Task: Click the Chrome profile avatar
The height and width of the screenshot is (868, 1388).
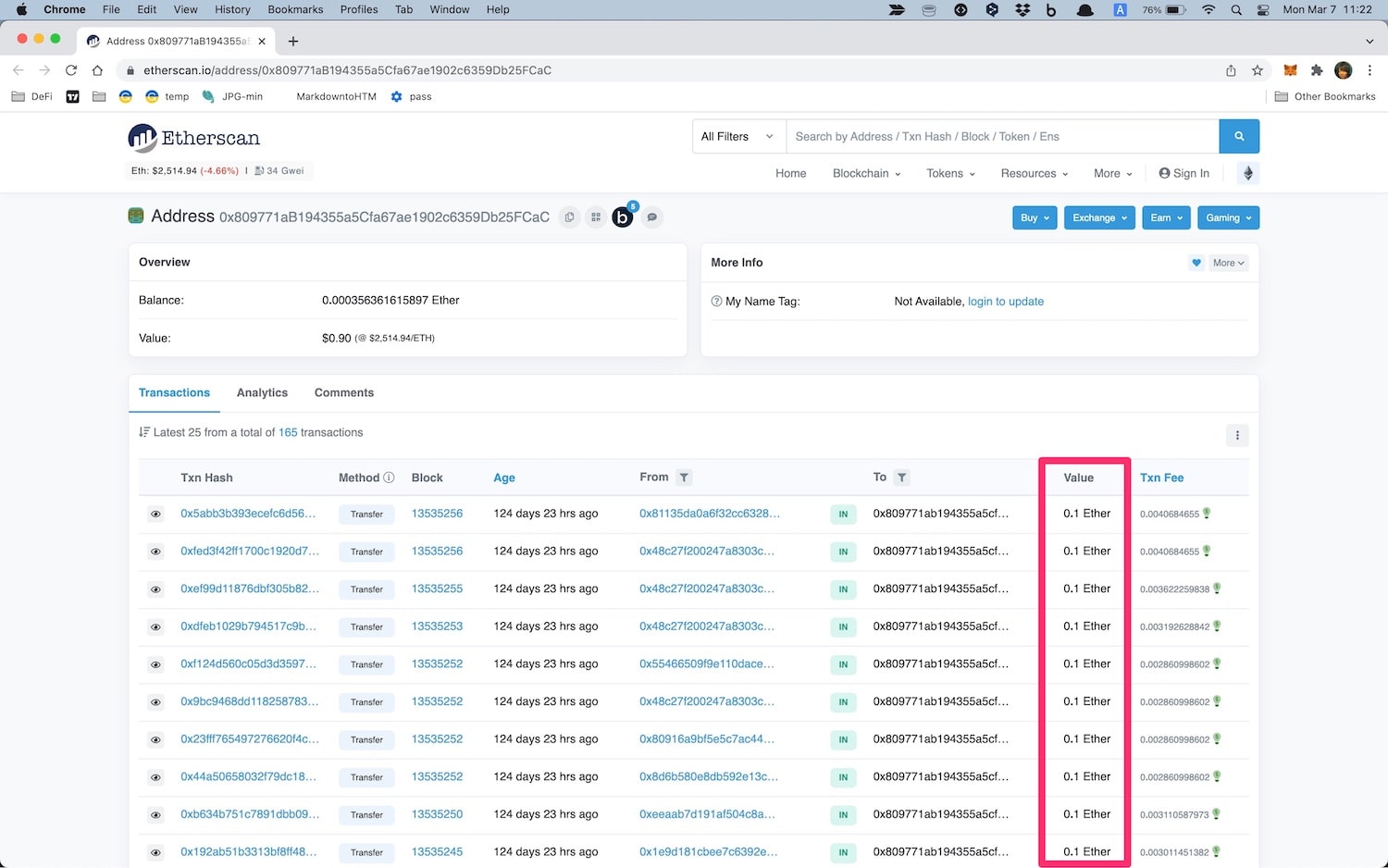Action: [1344, 70]
